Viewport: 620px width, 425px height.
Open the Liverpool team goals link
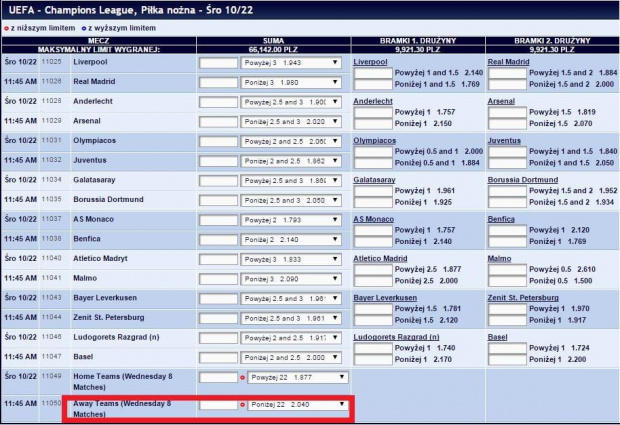370,62
